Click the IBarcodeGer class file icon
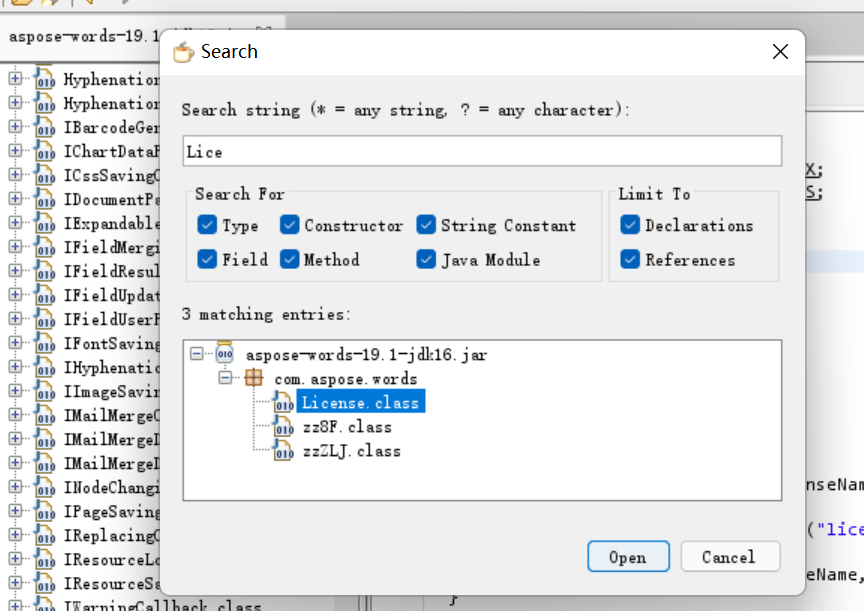Image resolution: width=864 pixels, height=611 pixels. 45,127
